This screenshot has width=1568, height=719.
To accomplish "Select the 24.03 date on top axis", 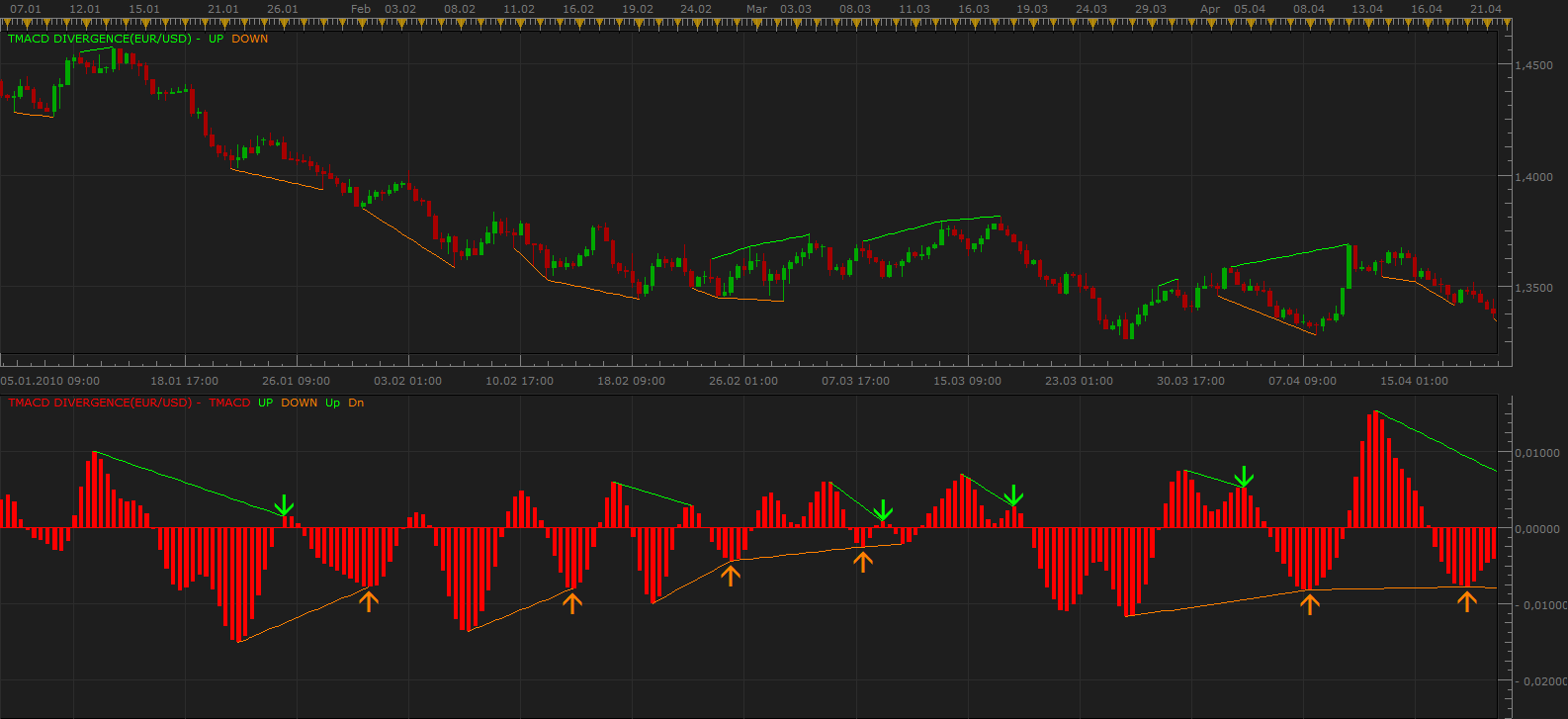I will [1091, 9].
